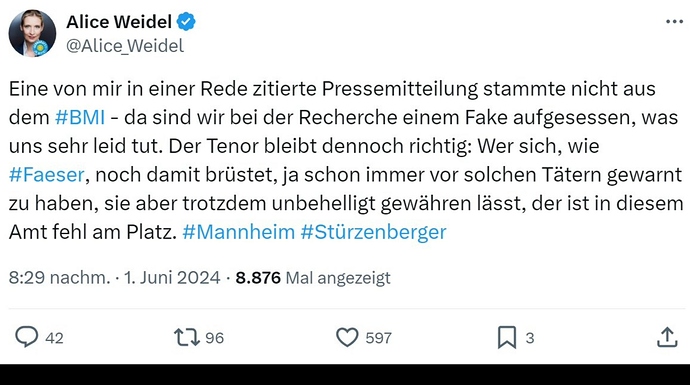Click the retweet arrows icon
Screen dimensions: 690x385
coord(187,337)
